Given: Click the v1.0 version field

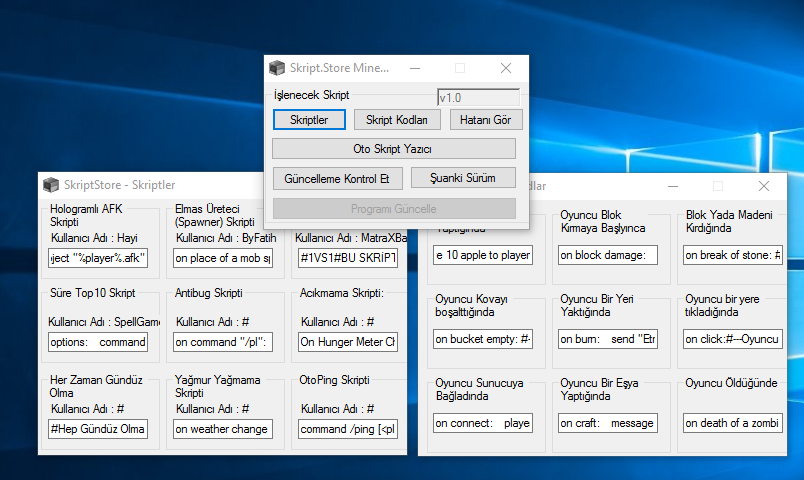Looking at the screenshot, I should point(478,97).
